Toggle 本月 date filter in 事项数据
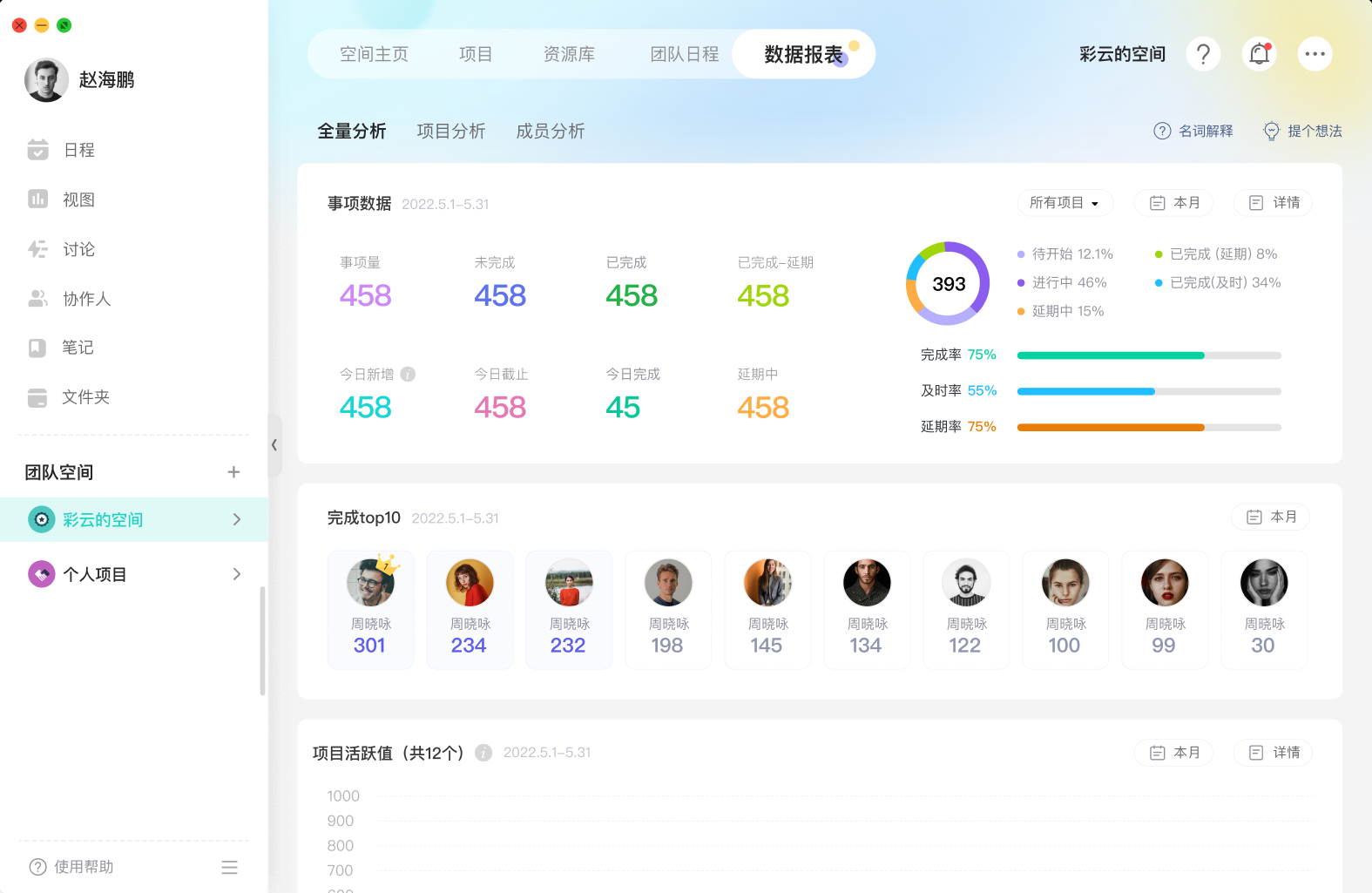This screenshot has width=1372, height=893. point(1174,203)
